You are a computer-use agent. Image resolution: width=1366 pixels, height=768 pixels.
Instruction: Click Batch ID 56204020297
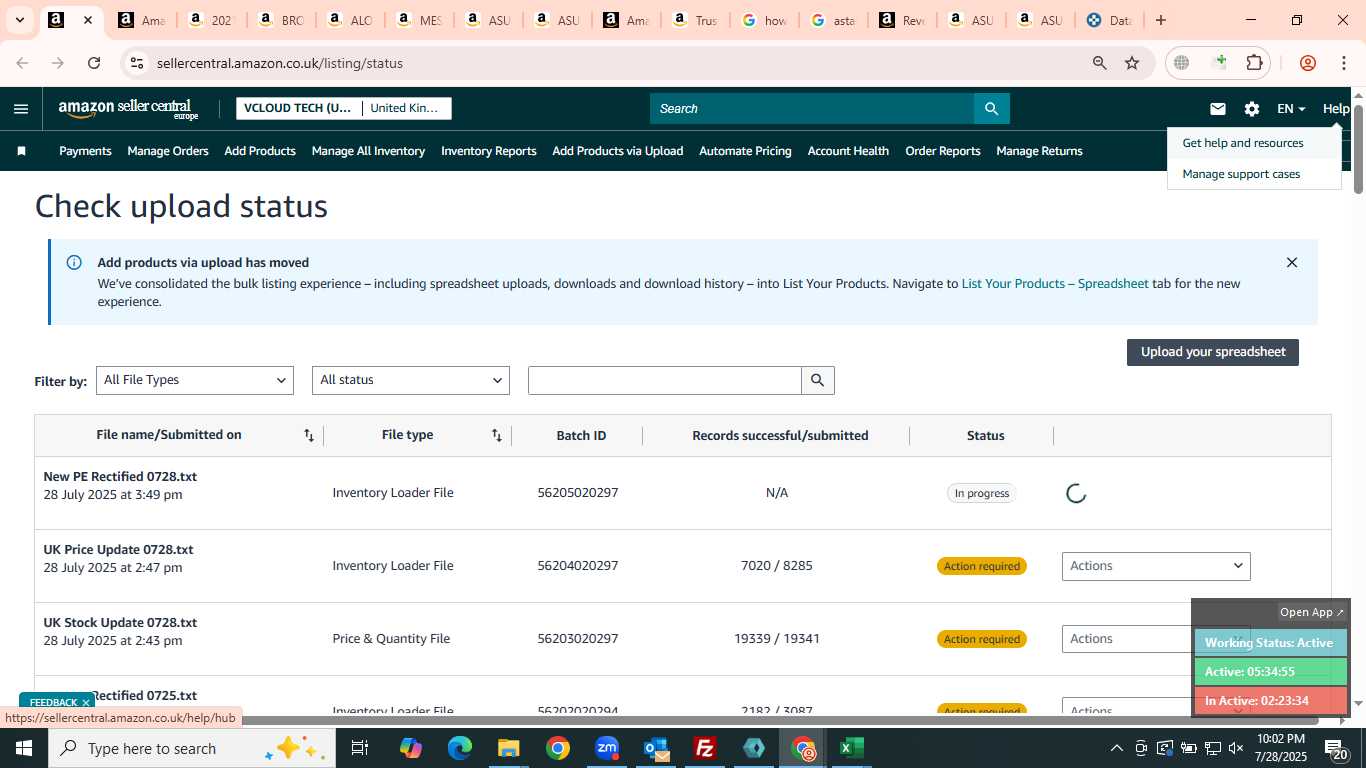tap(578, 566)
